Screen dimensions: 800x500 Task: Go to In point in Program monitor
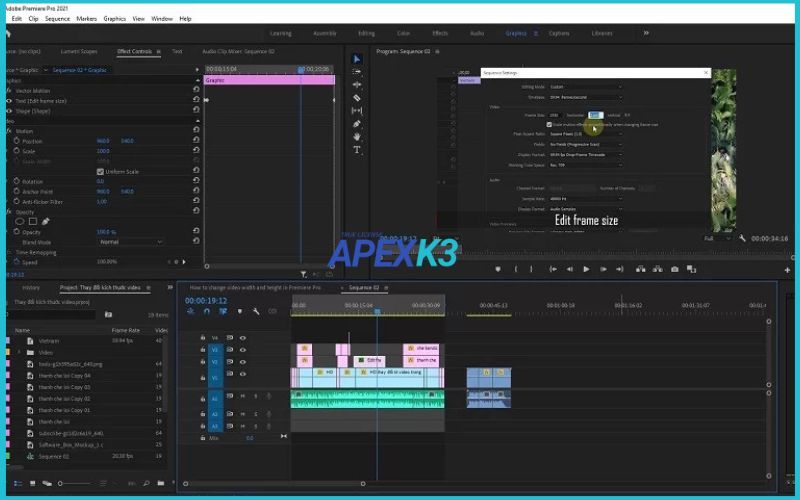553,269
